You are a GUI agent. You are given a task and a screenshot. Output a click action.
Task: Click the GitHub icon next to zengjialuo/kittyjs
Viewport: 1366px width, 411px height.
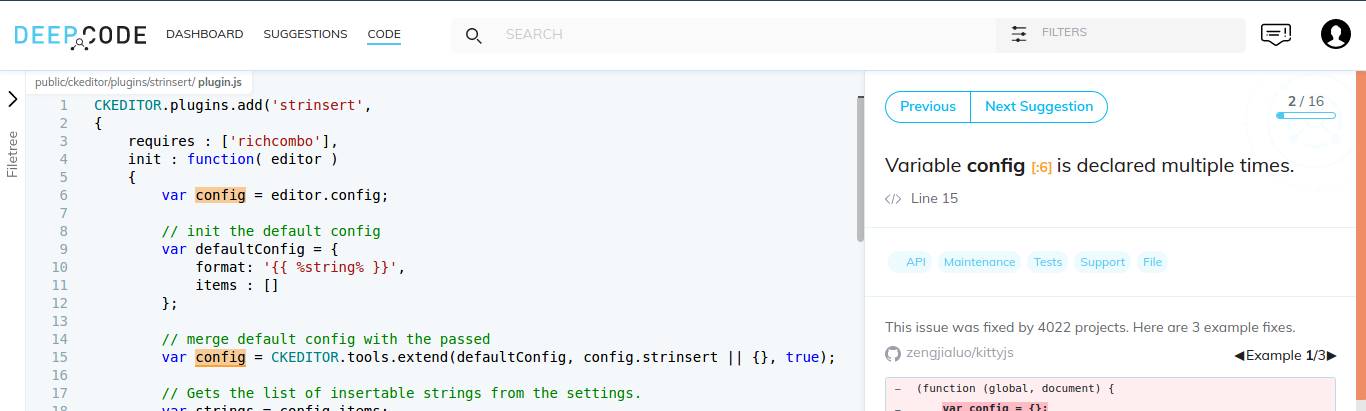[893, 354]
